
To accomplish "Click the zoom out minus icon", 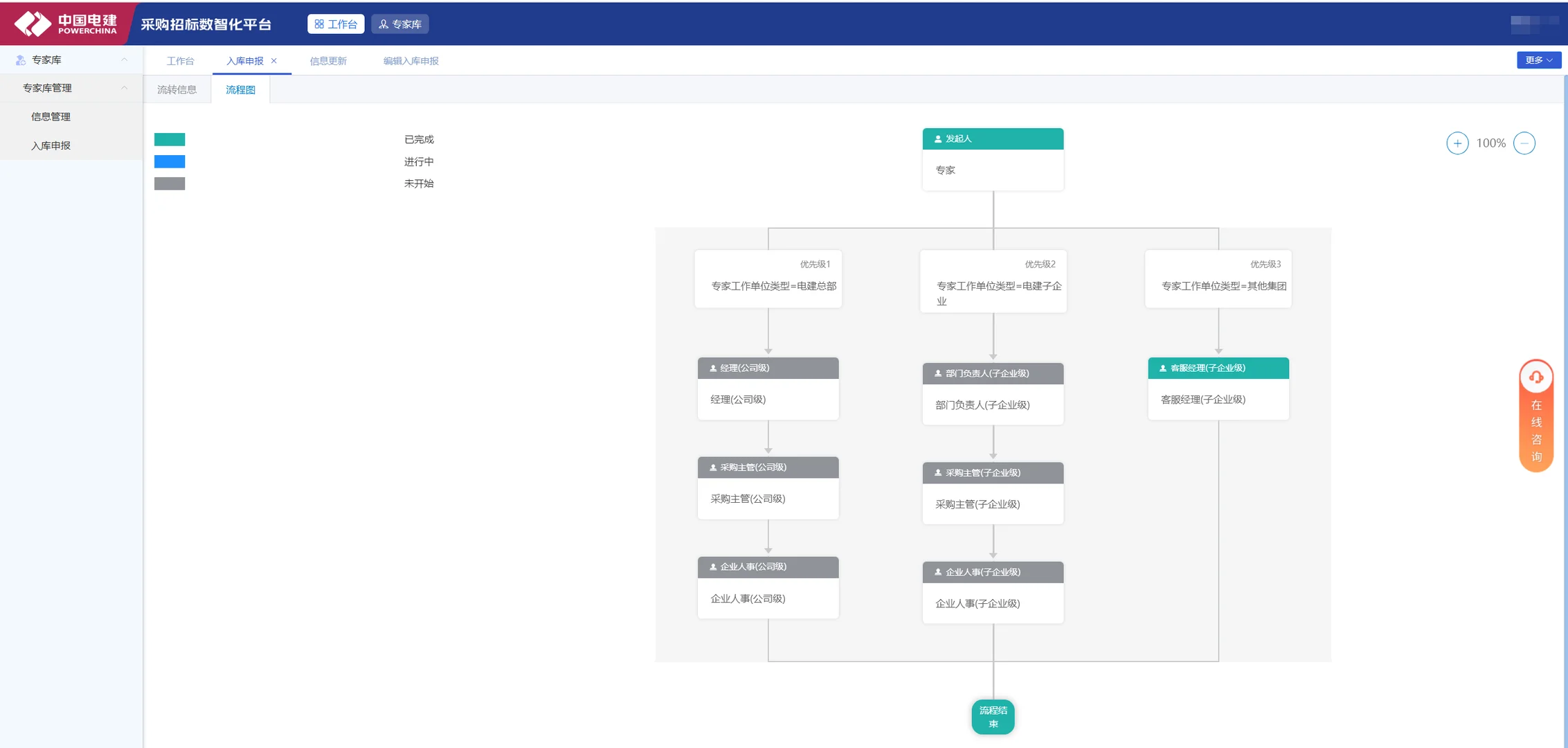I will (1524, 143).
